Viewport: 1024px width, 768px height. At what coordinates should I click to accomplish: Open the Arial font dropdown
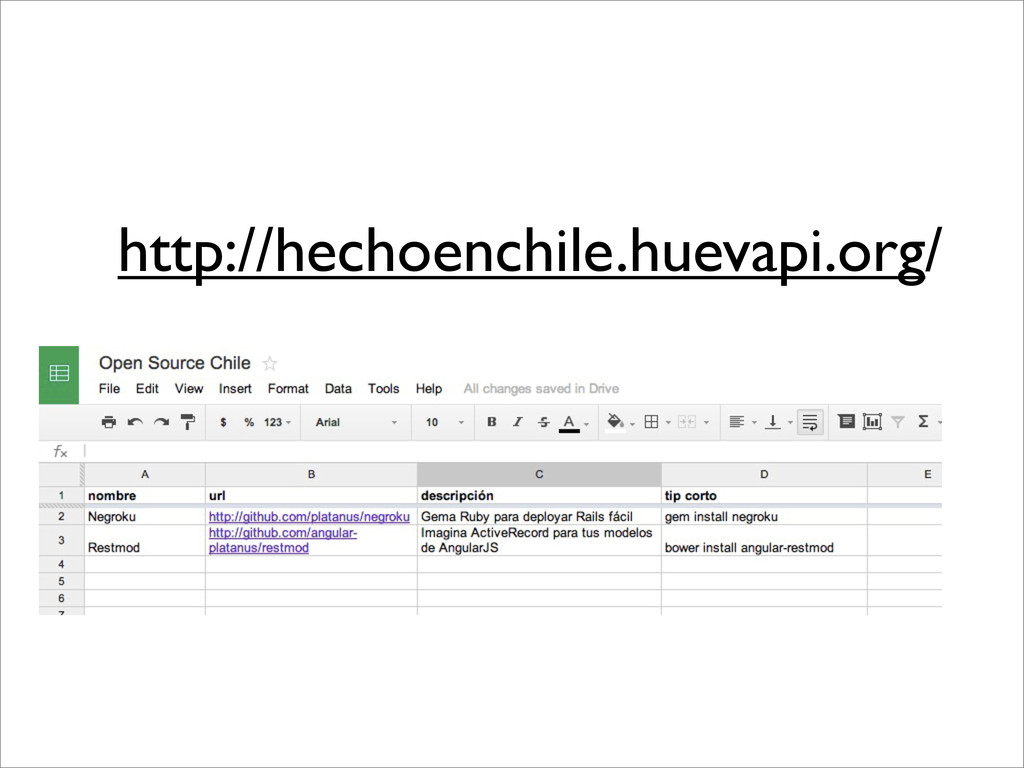(356, 422)
